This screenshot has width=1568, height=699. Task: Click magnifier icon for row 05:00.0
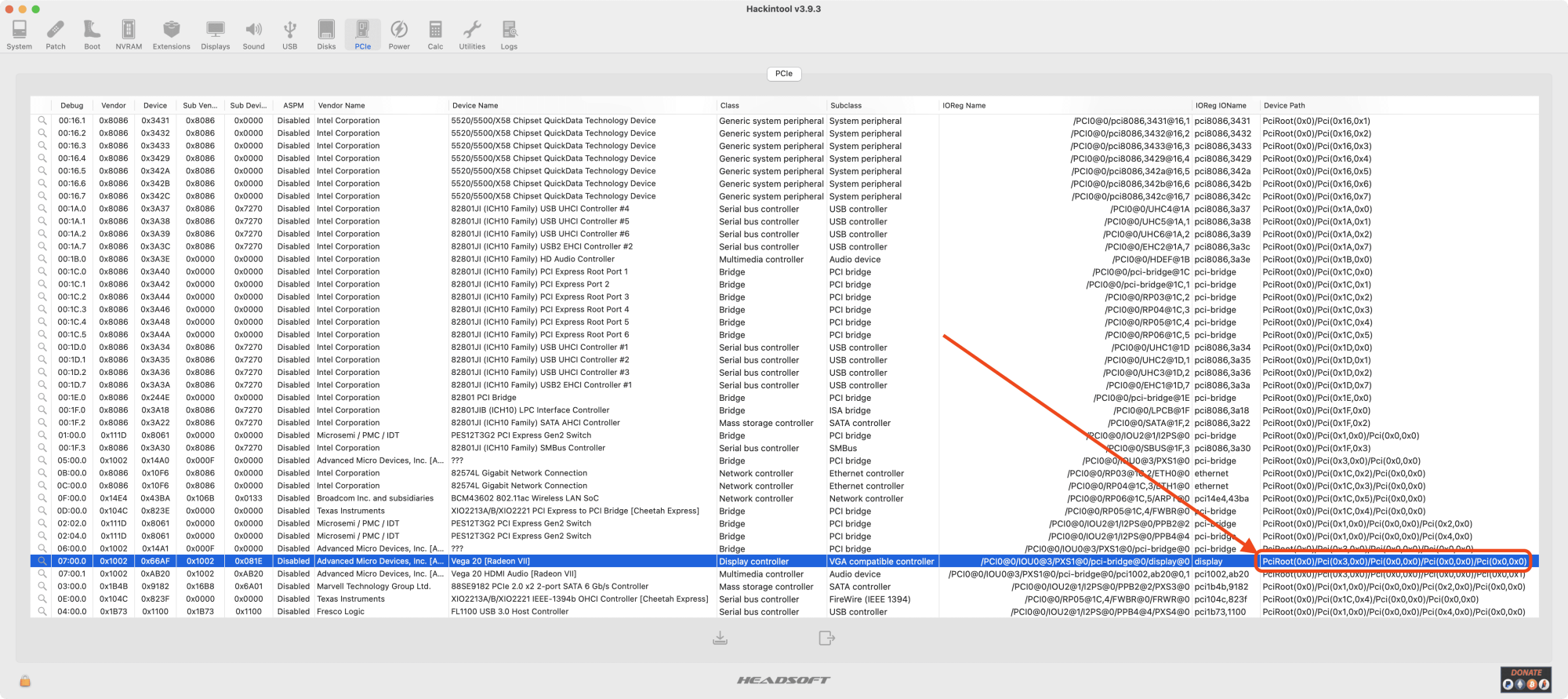pyautogui.click(x=42, y=461)
